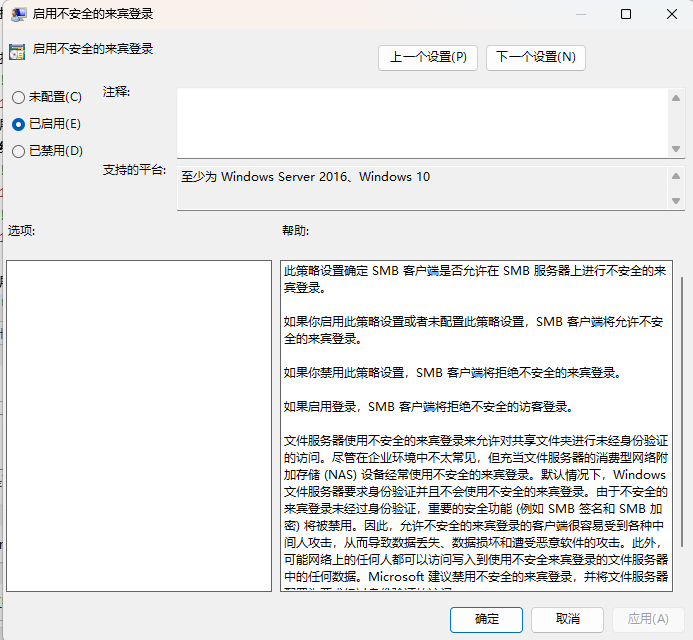Click the help text vertical scrollbar thumb
This screenshot has width=693, height=640.
tap(682, 411)
